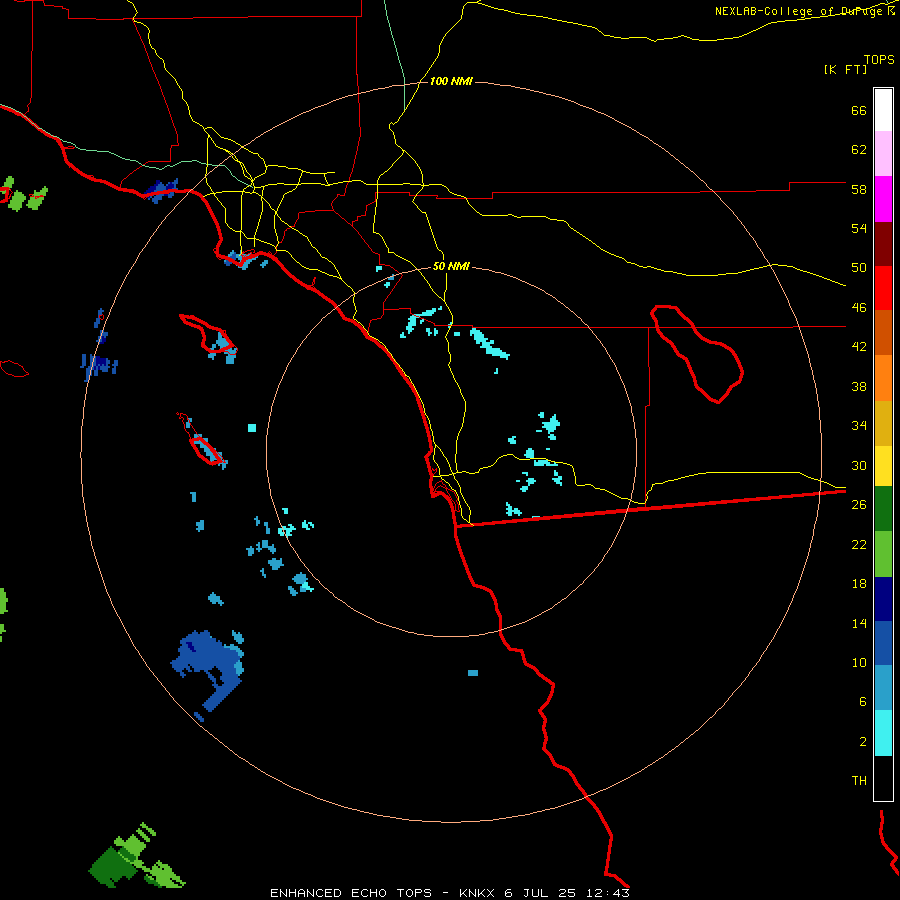Click the navy blue legend swatch
The height and width of the screenshot is (900, 900).
coord(883,599)
